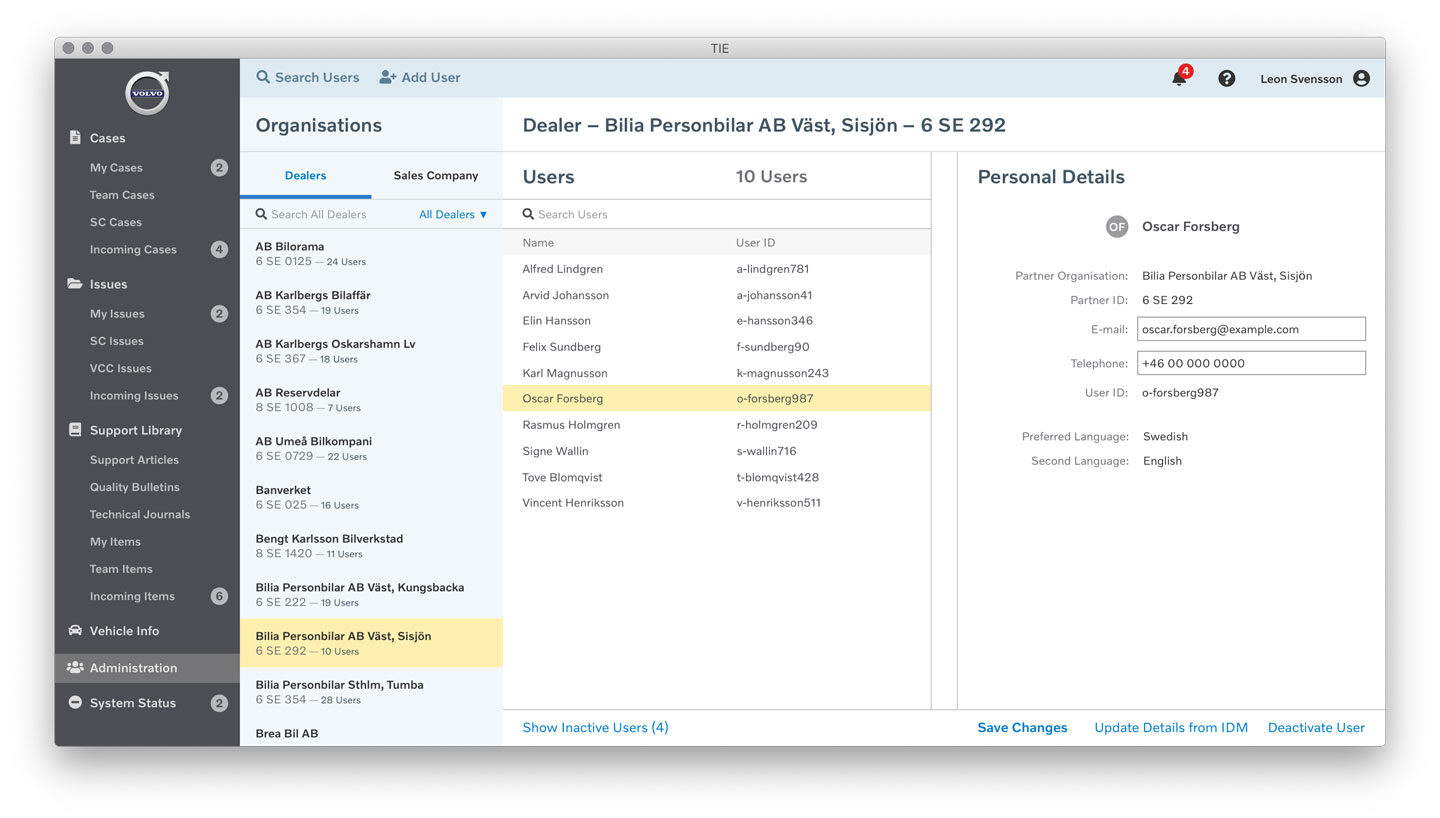This screenshot has width=1440, height=818.
Task: Click the Search All Dealers field
Action: pyautogui.click(x=319, y=214)
